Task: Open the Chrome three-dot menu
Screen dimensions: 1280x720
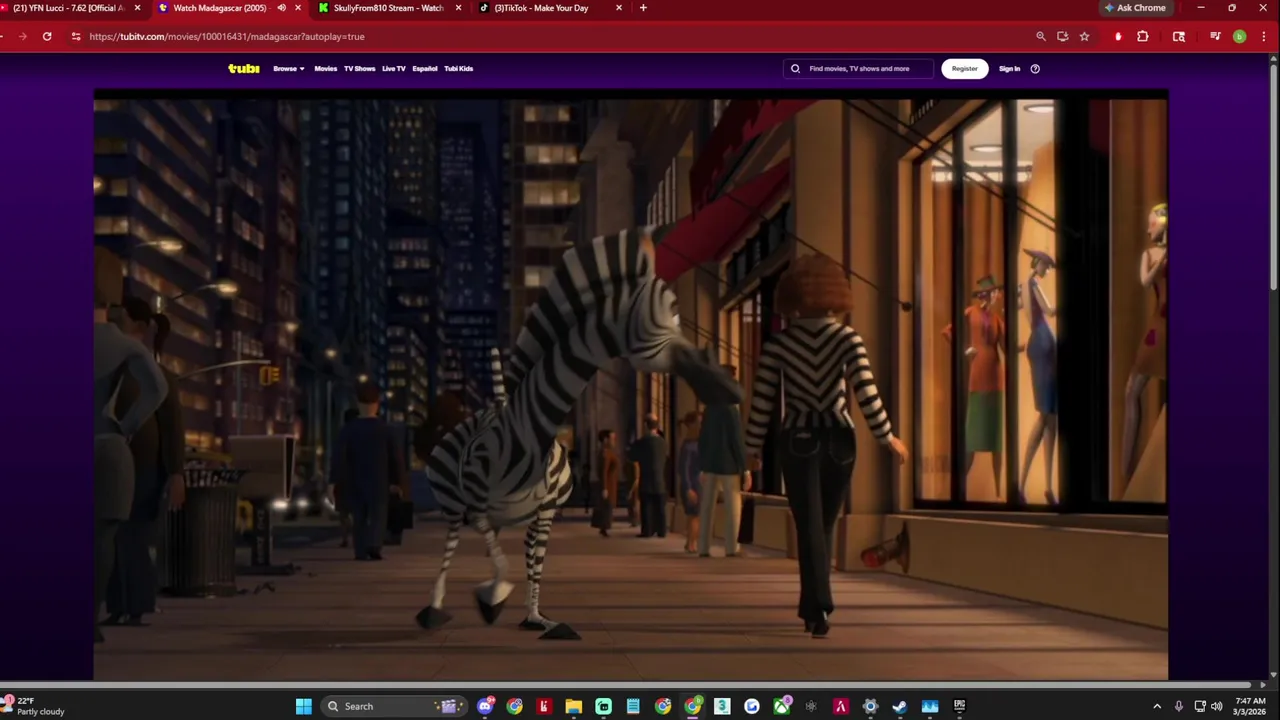Action: click(x=1263, y=36)
